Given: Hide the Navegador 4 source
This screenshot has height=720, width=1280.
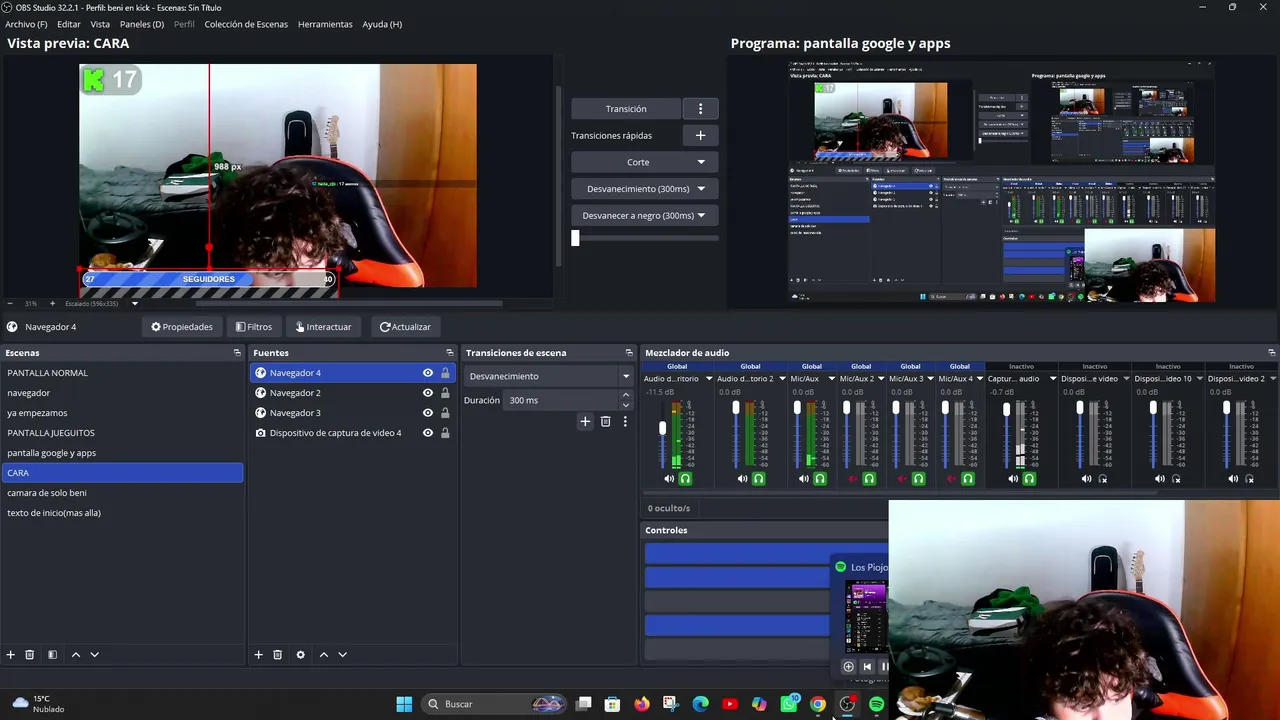Looking at the screenshot, I should 428,373.
